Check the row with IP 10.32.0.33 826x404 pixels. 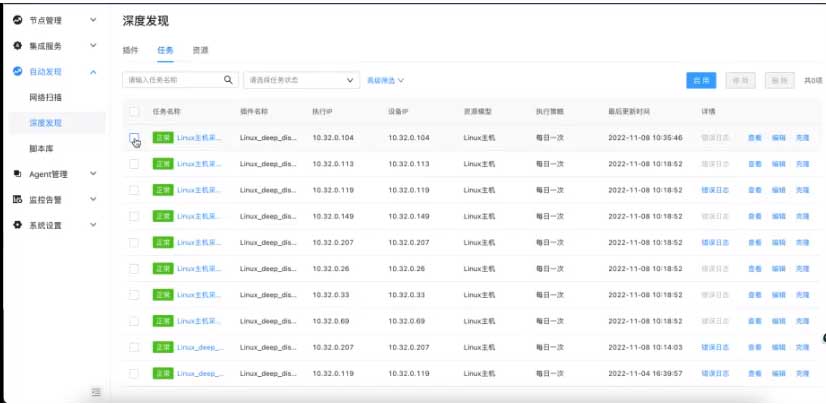tap(134, 294)
